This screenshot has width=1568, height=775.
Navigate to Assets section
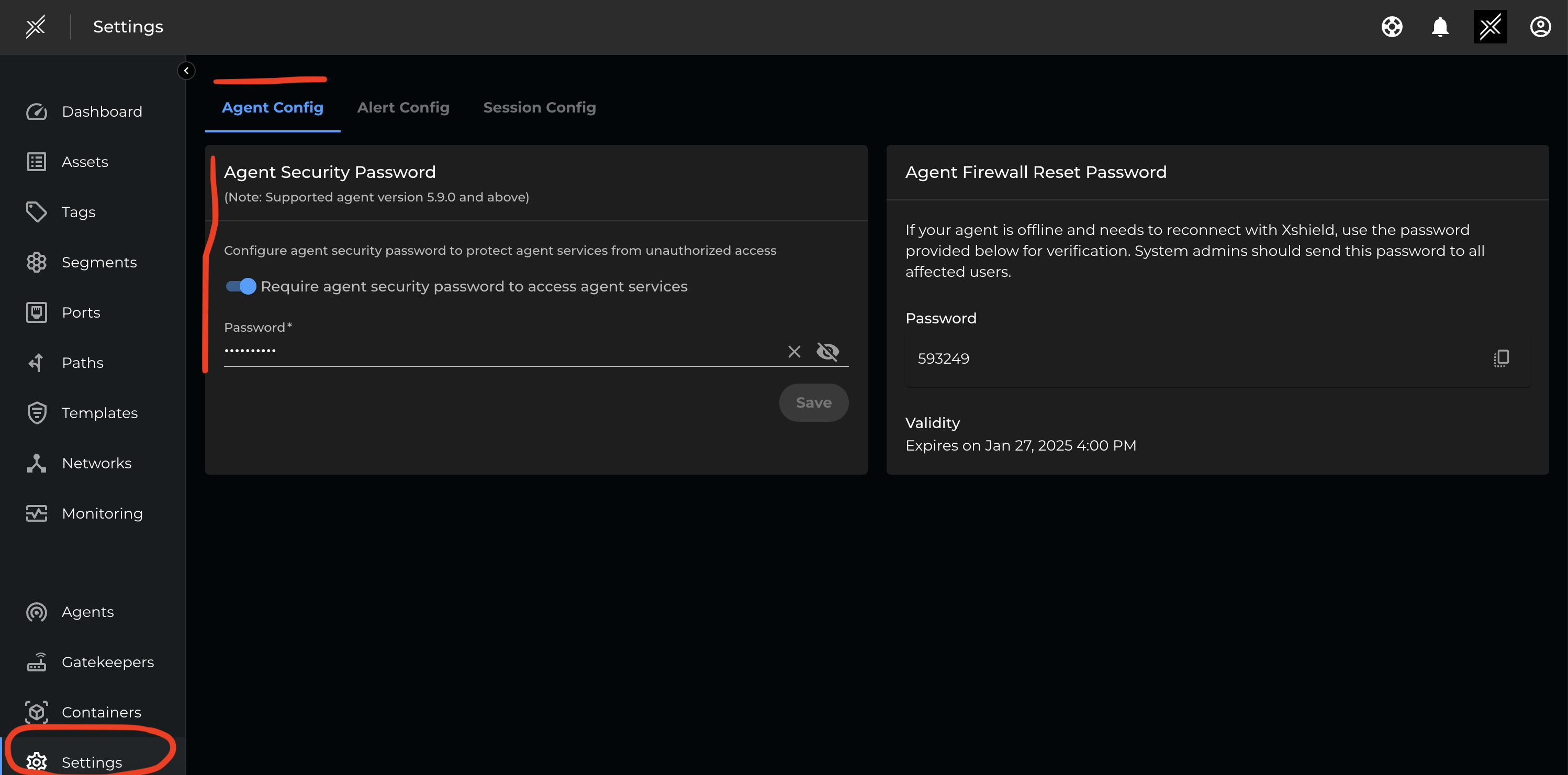click(x=85, y=161)
